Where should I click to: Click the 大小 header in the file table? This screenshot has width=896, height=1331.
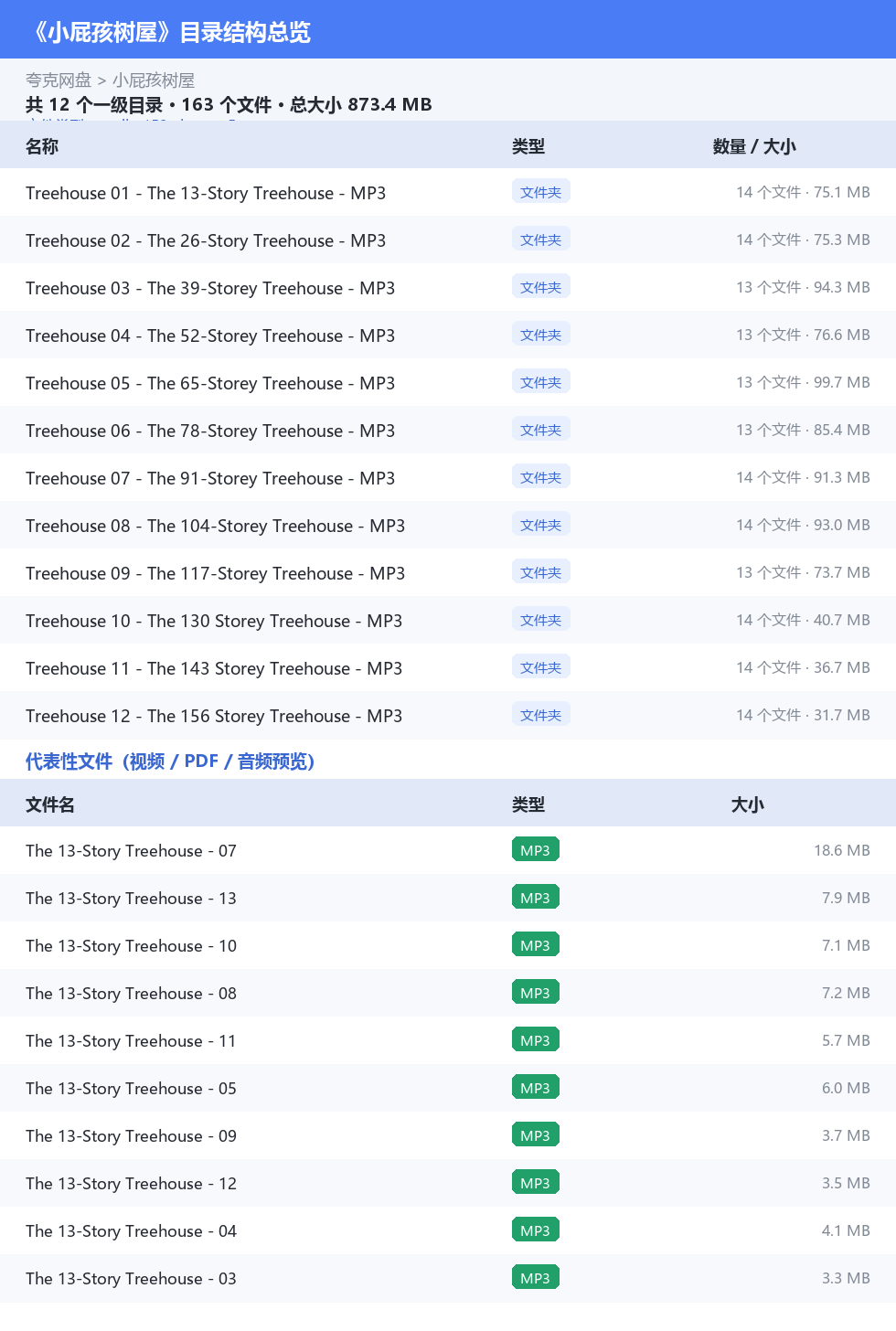747,804
